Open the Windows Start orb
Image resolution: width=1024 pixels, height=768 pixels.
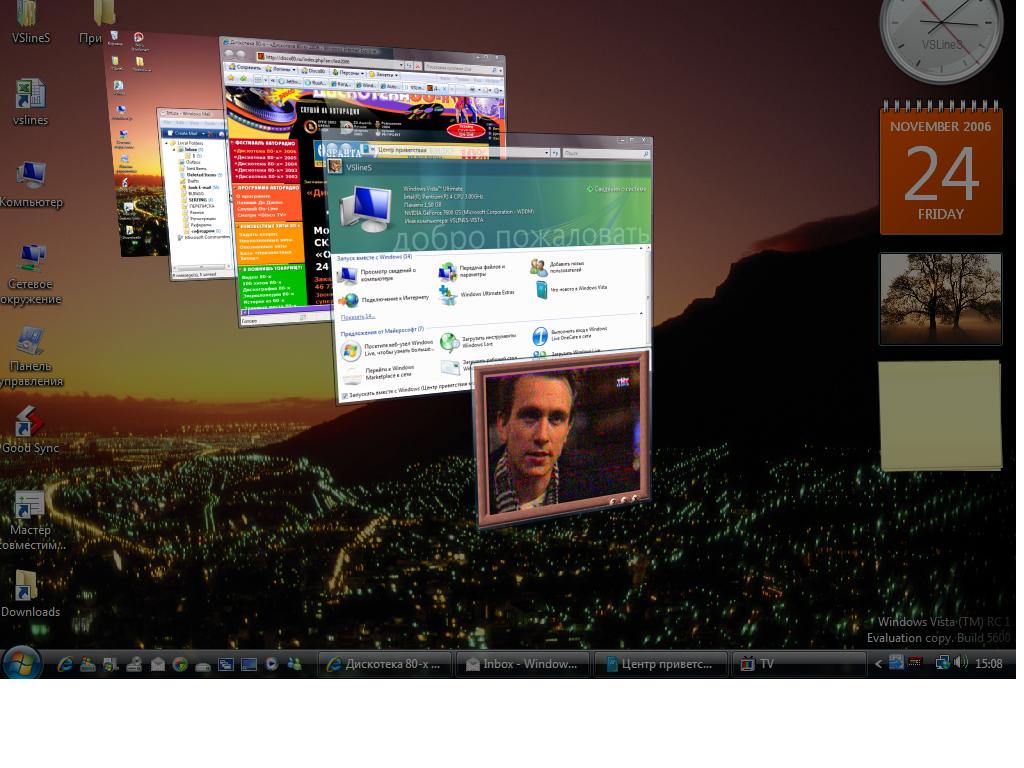pyautogui.click(x=21, y=664)
